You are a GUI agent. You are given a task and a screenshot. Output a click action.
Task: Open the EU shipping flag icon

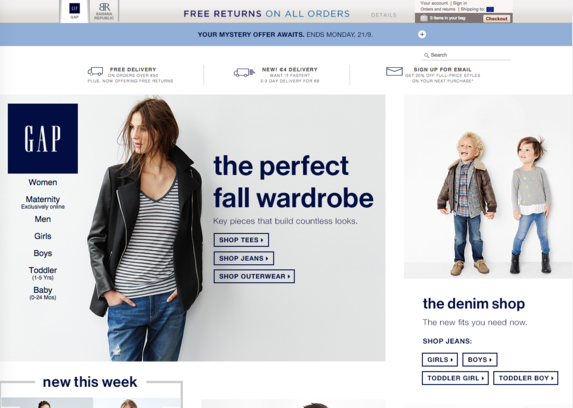(x=490, y=10)
